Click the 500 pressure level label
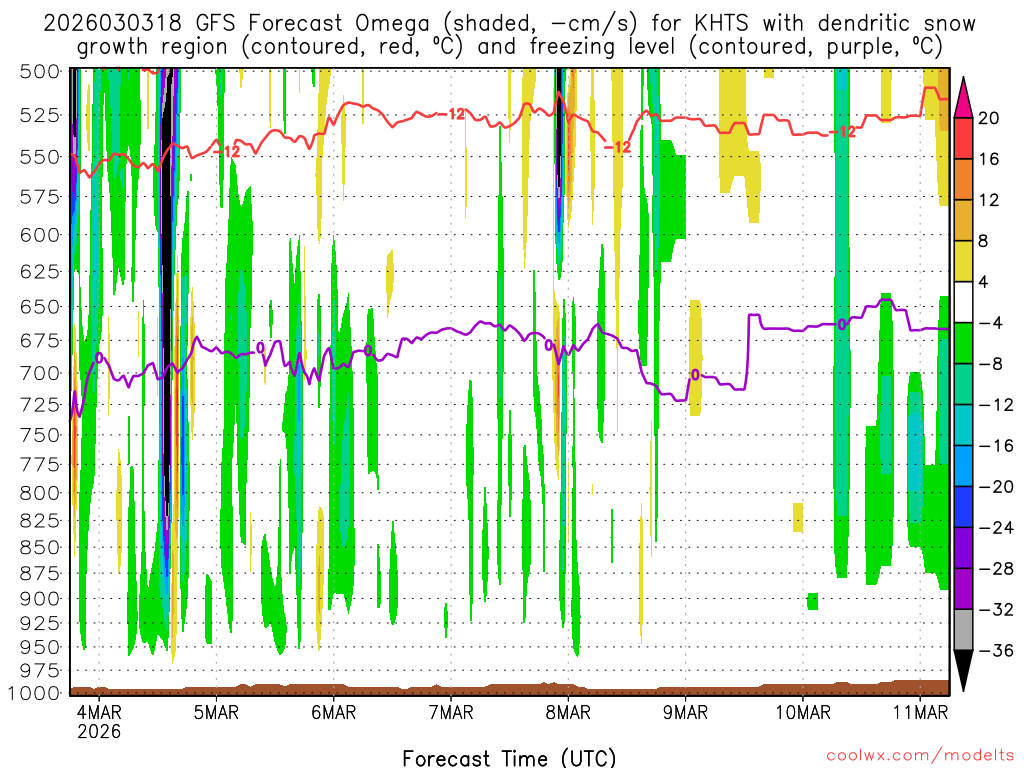 click(x=40, y=71)
